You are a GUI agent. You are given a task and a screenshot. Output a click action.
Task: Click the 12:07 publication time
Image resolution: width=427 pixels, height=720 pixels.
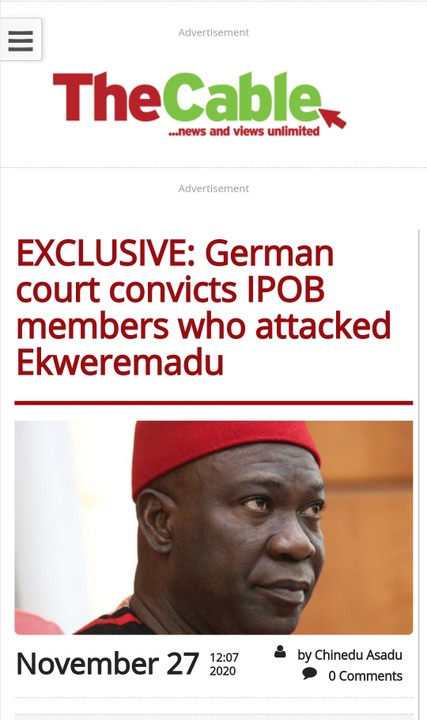tap(224, 658)
